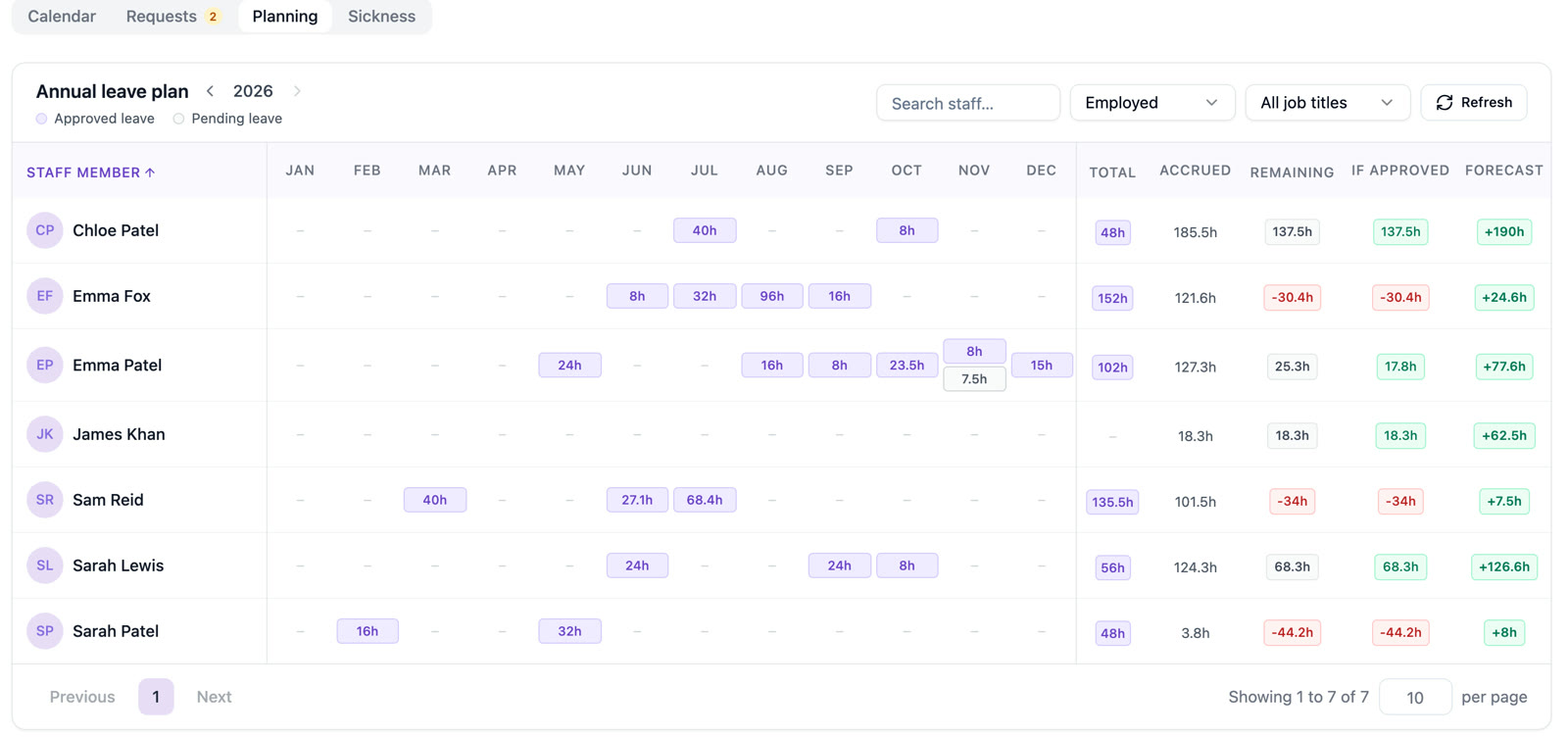The image size is (1568, 737).
Task: Open Sarah Patel's SP avatar
Action: point(45,631)
